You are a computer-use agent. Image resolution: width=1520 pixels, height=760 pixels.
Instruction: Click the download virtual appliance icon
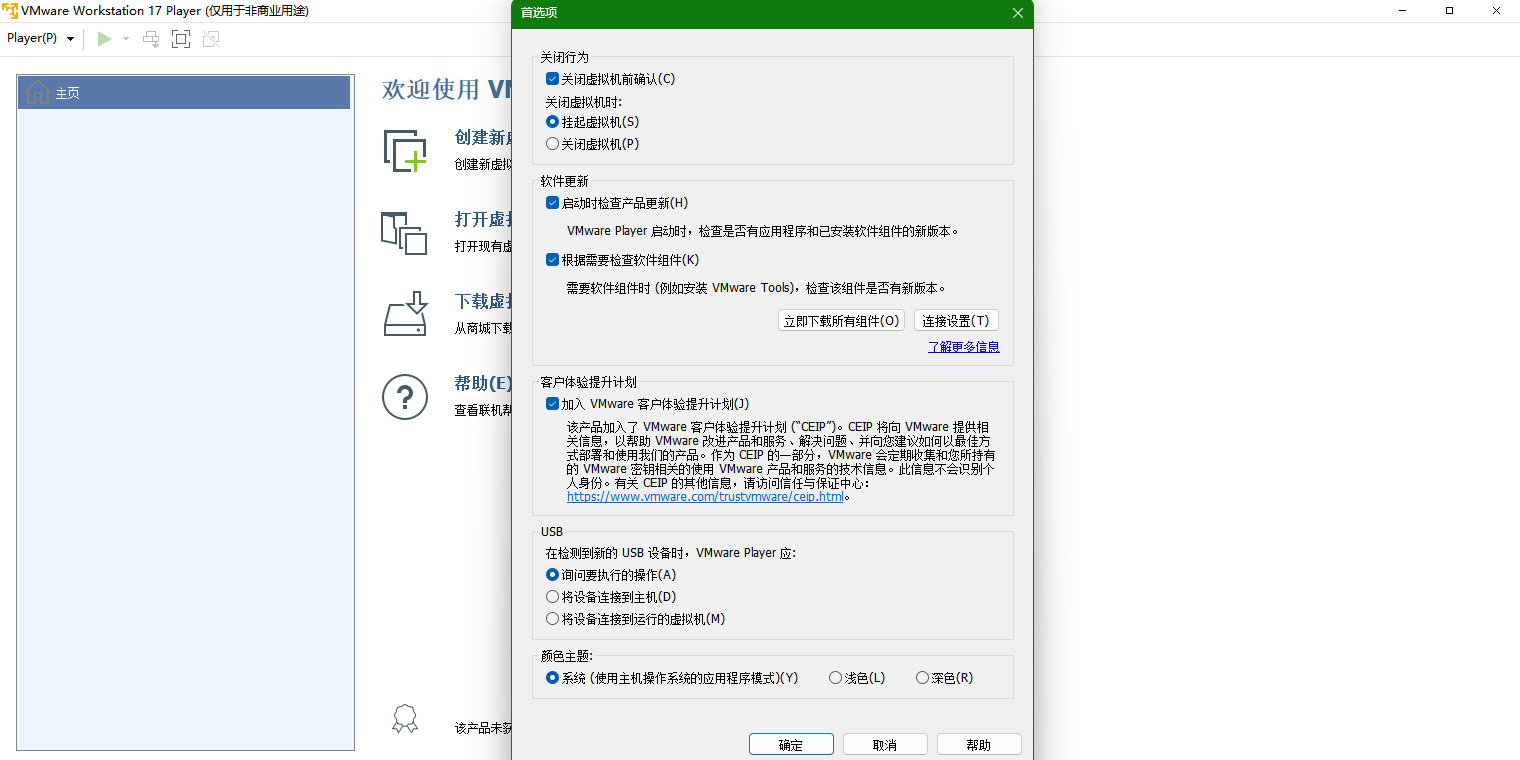coord(405,314)
